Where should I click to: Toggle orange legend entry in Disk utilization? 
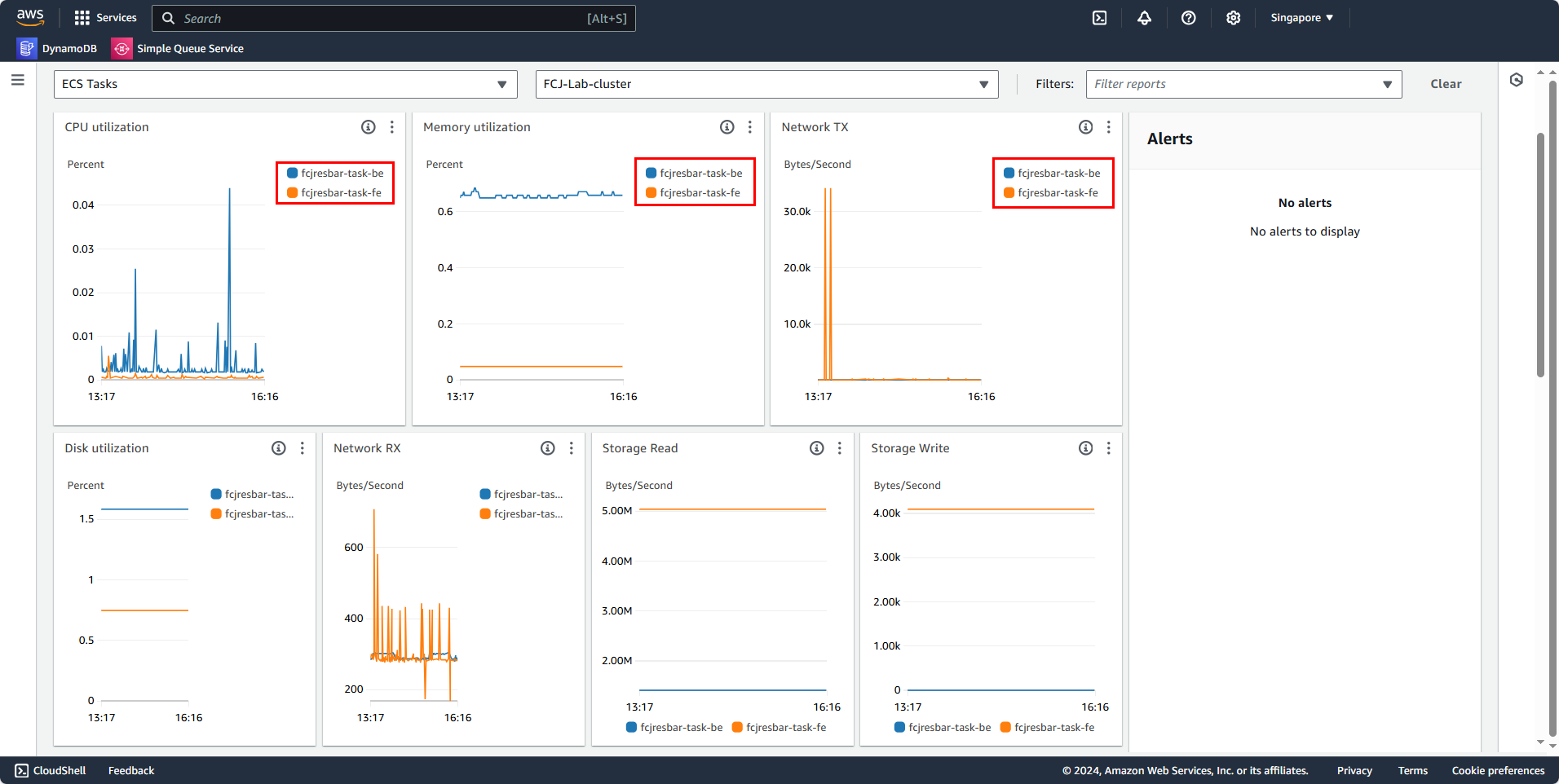coord(253,514)
